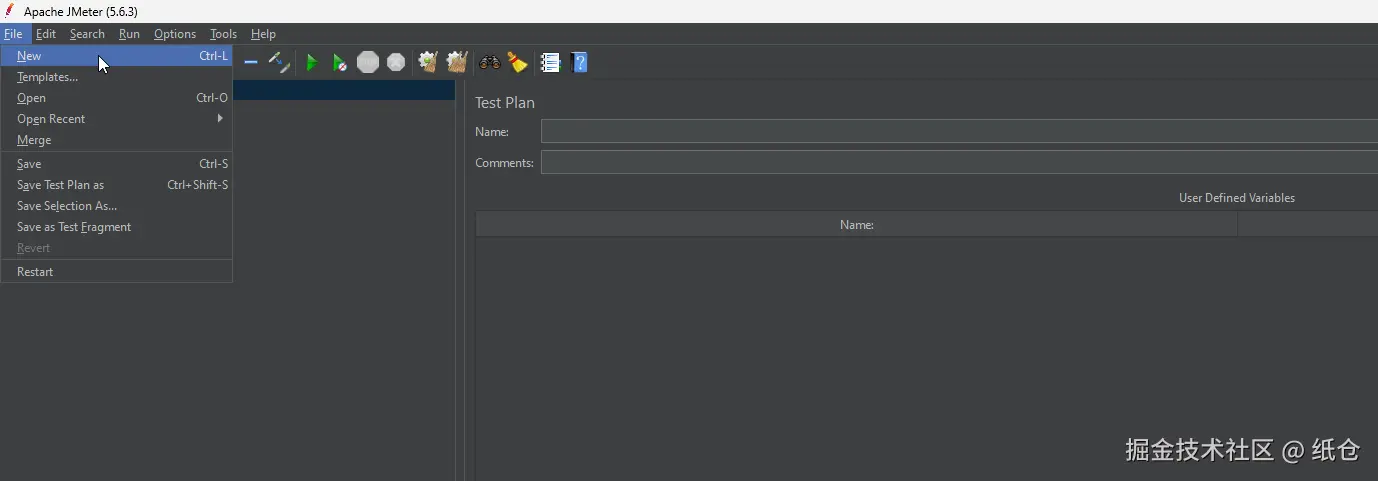Click the Comments input field
The height and width of the screenshot is (481, 1378).
coord(959,162)
